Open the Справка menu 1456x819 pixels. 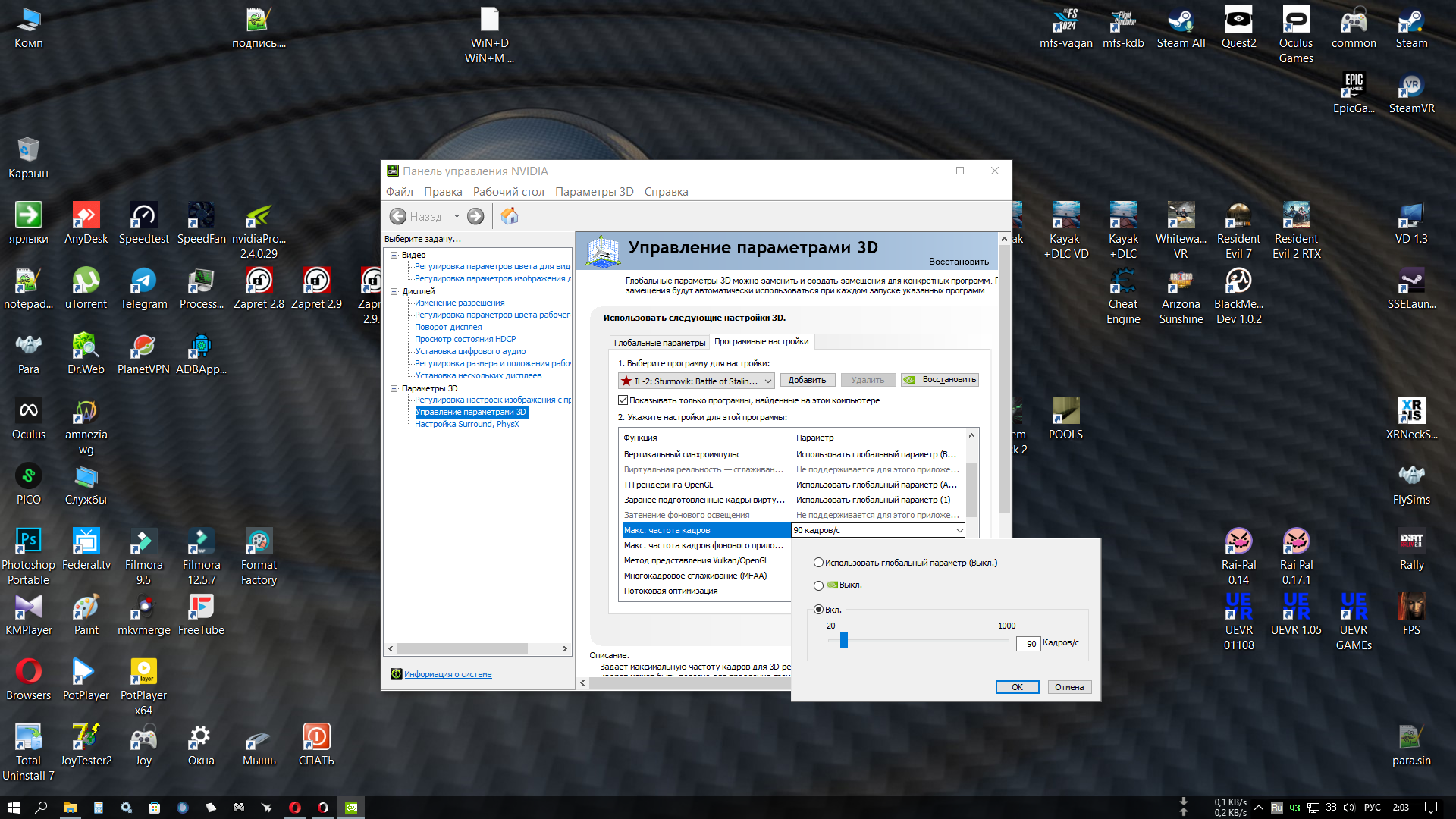coord(666,192)
